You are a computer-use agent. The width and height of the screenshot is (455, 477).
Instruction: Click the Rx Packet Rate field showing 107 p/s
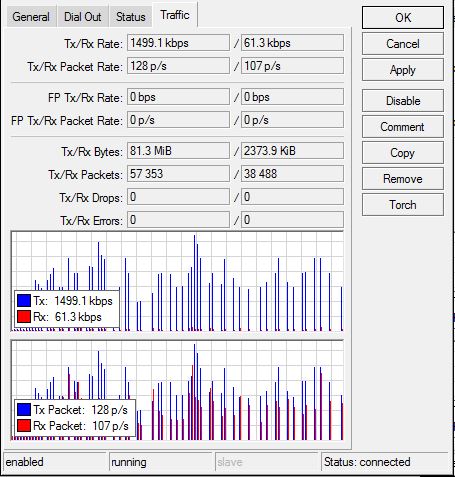pyautogui.click(x=292, y=66)
